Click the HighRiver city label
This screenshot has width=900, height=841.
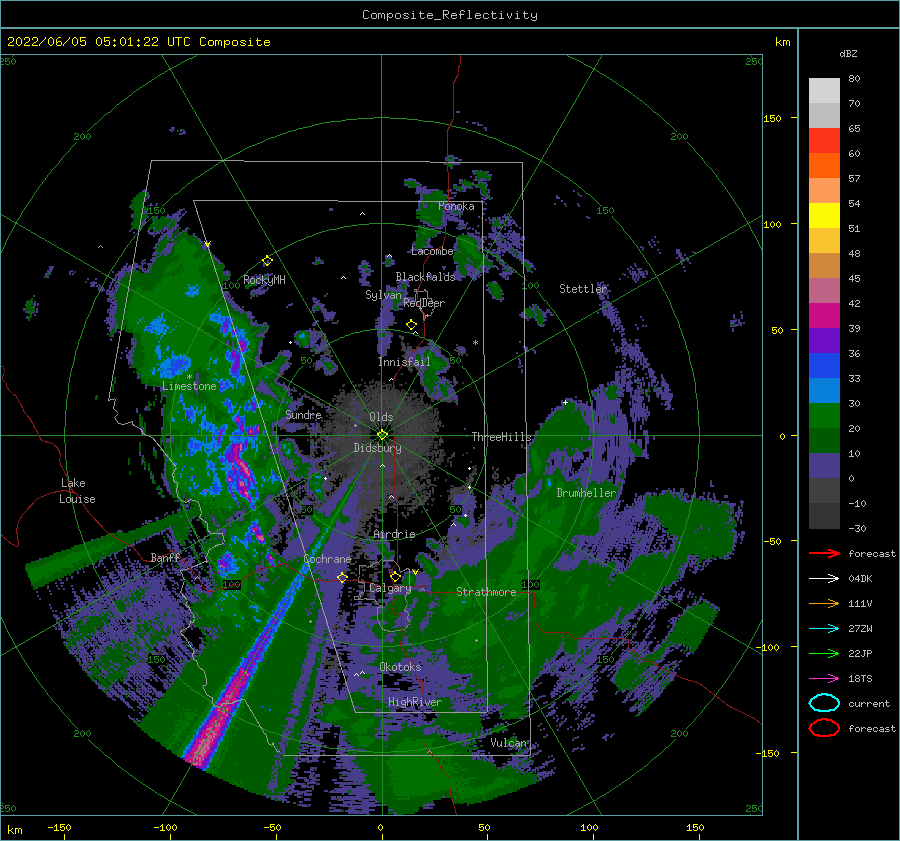point(415,702)
